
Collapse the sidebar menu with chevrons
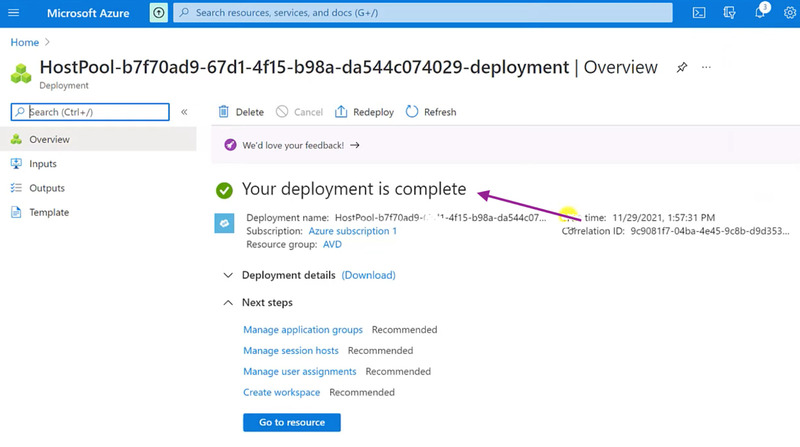tap(184, 112)
